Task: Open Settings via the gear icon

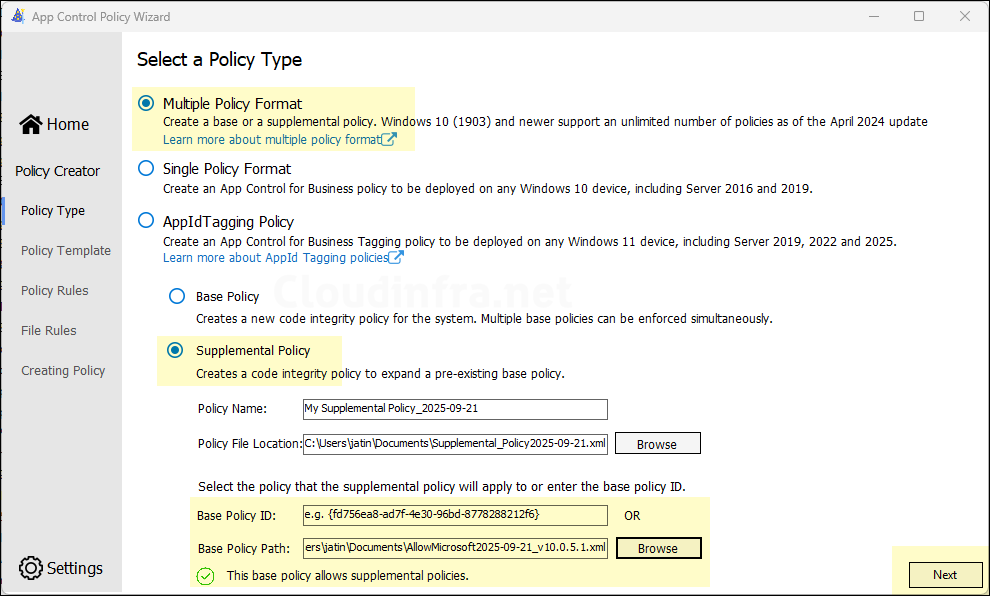Action: pos(31,568)
